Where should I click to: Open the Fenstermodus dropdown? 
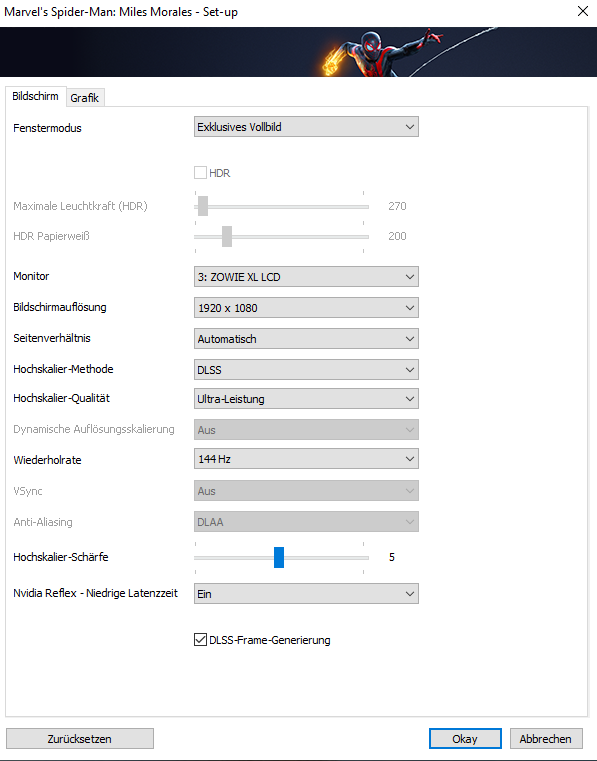tap(306, 127)
